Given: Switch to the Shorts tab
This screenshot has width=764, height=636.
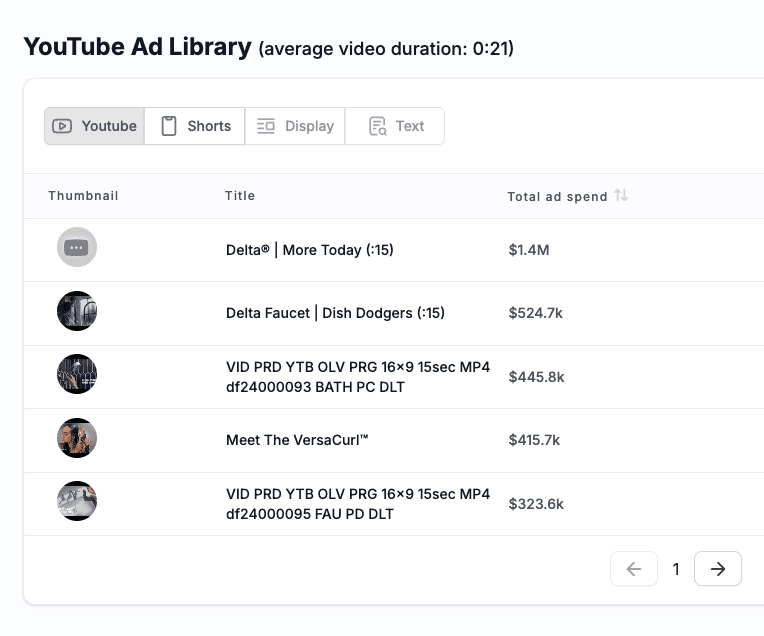Looking at the screenshot, I should 194,126.
